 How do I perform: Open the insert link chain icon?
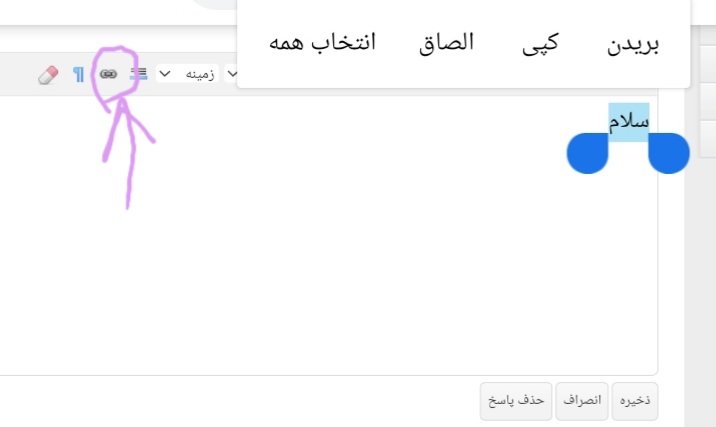(108, 74)
